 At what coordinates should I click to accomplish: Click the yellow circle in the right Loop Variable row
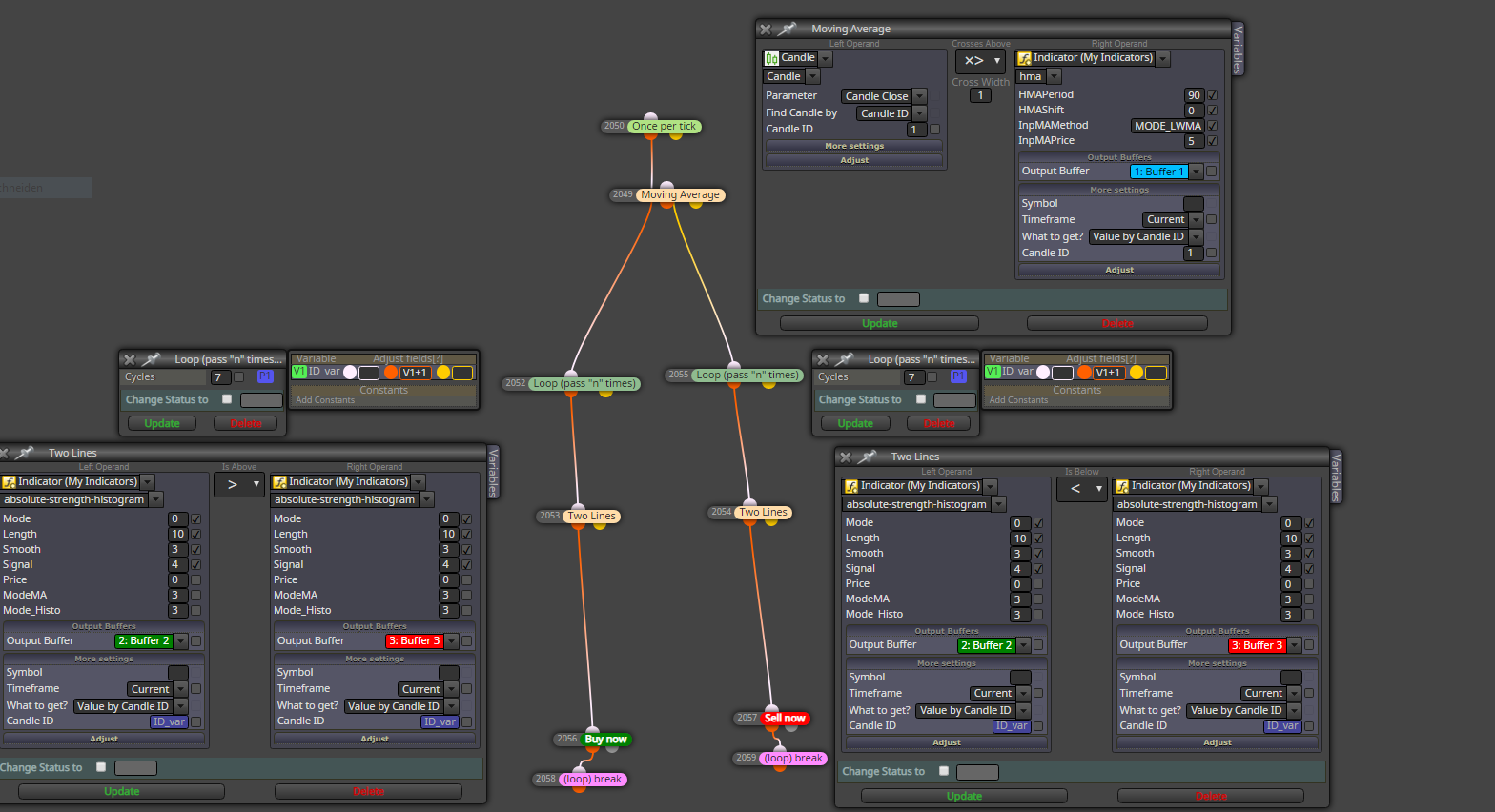click(1137, 373)
